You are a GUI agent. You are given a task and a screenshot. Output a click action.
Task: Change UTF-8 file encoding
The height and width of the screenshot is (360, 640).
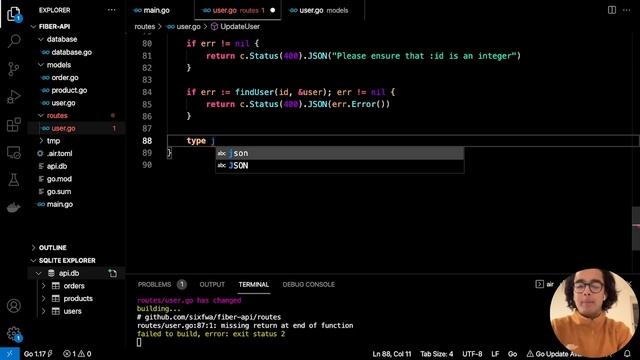(472, 354)
